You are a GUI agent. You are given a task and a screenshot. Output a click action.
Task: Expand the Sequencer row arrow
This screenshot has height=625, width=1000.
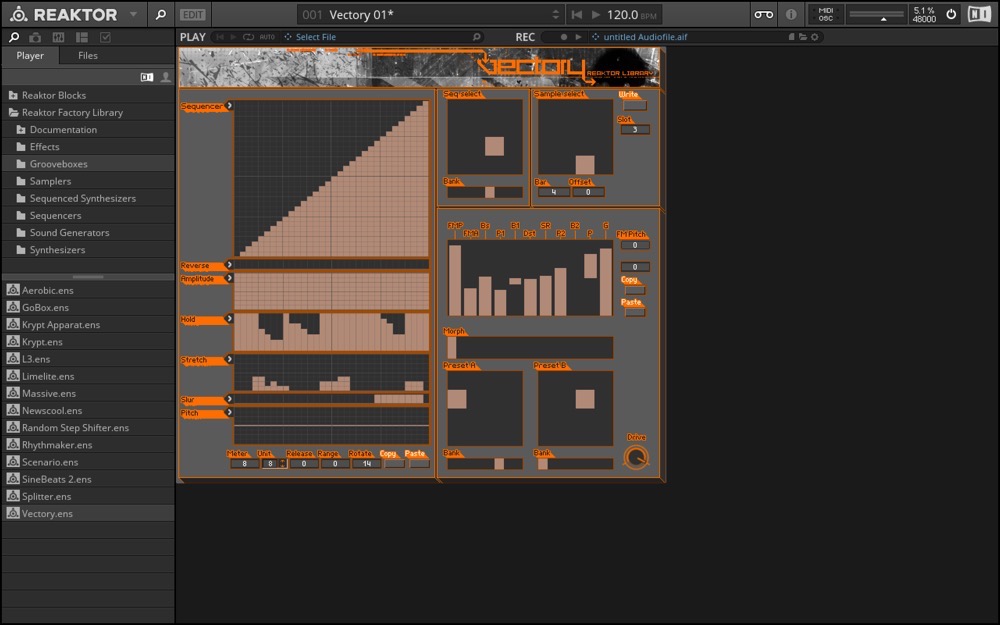click(x=229, y=106)
